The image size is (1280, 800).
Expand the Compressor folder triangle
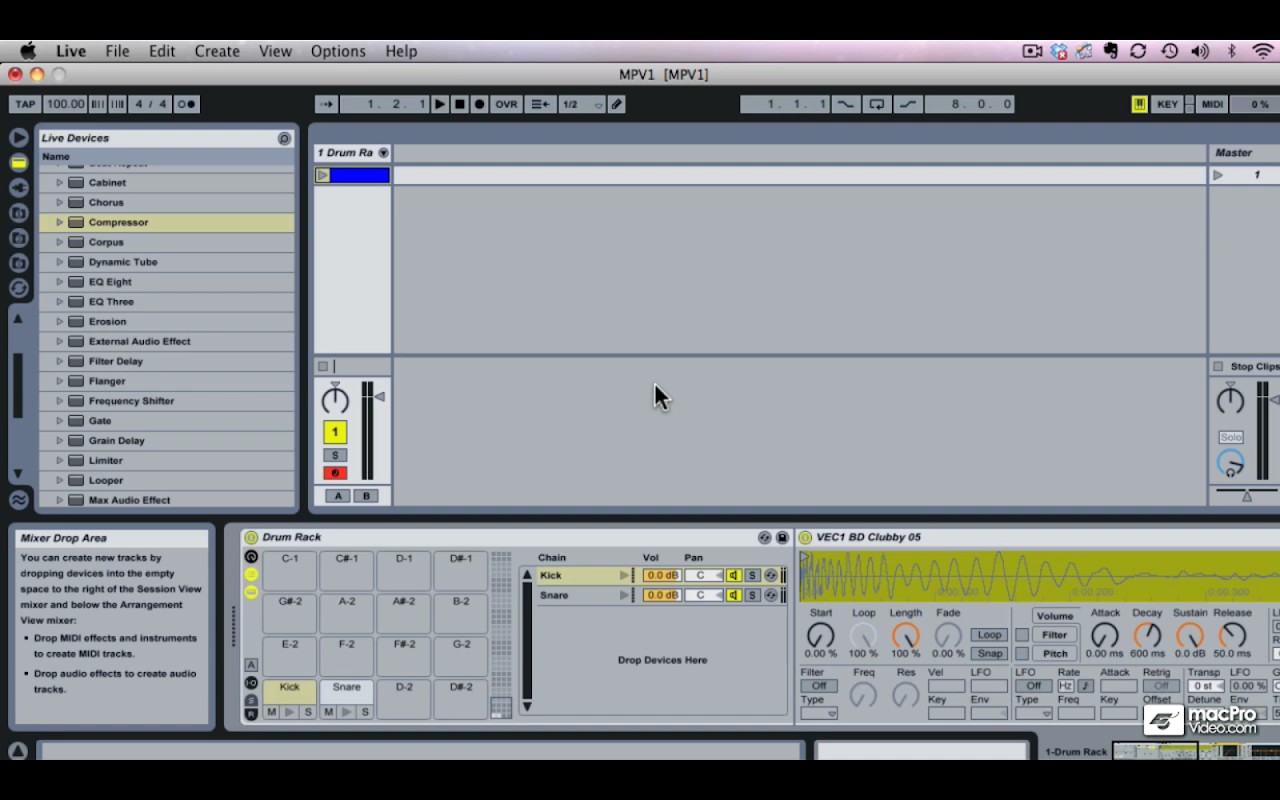(x=60, y=223)
